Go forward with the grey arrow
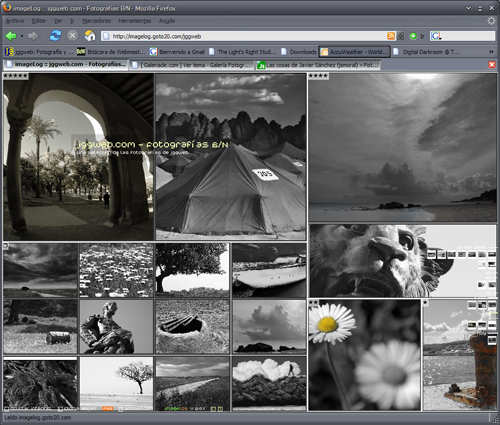Screen dimensions: 500x425 coord(33,36)
